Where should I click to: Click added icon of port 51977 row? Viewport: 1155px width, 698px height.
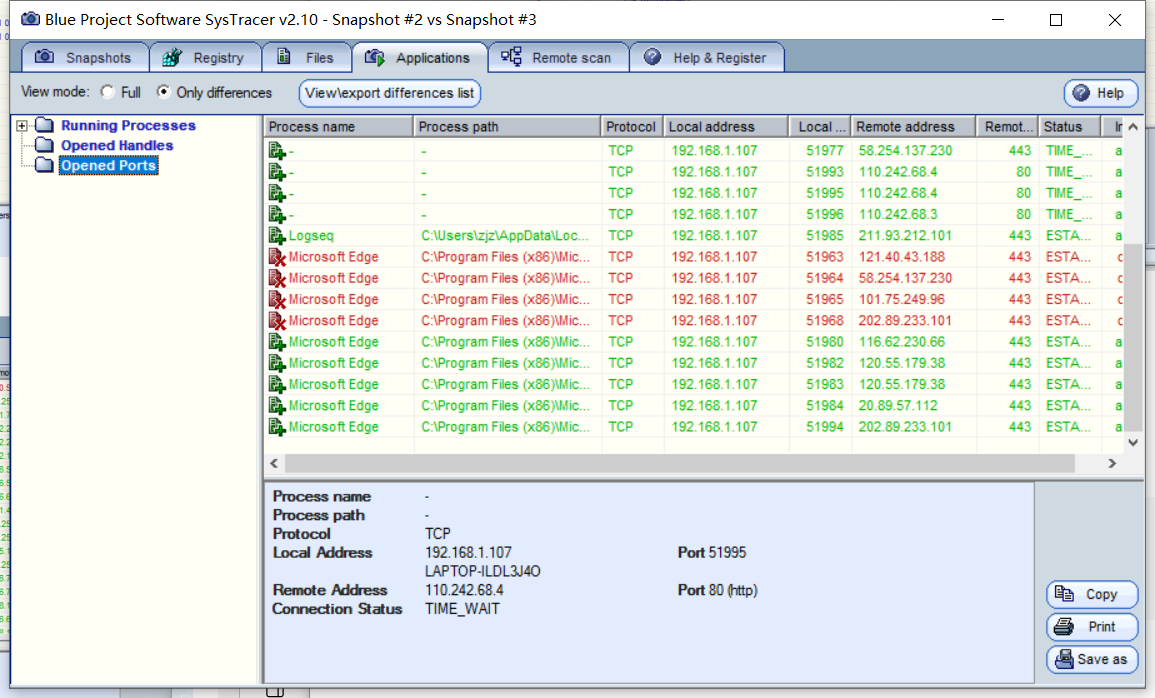(277, 151)
